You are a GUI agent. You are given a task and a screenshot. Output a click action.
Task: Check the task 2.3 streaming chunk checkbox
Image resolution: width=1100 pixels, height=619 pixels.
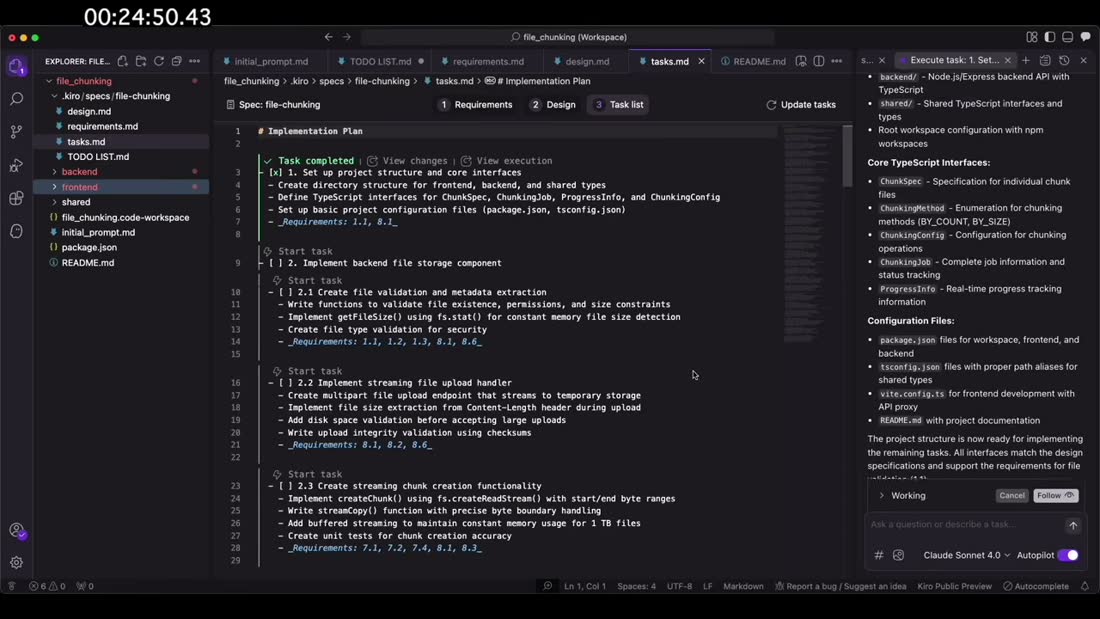tap(286, 486)
